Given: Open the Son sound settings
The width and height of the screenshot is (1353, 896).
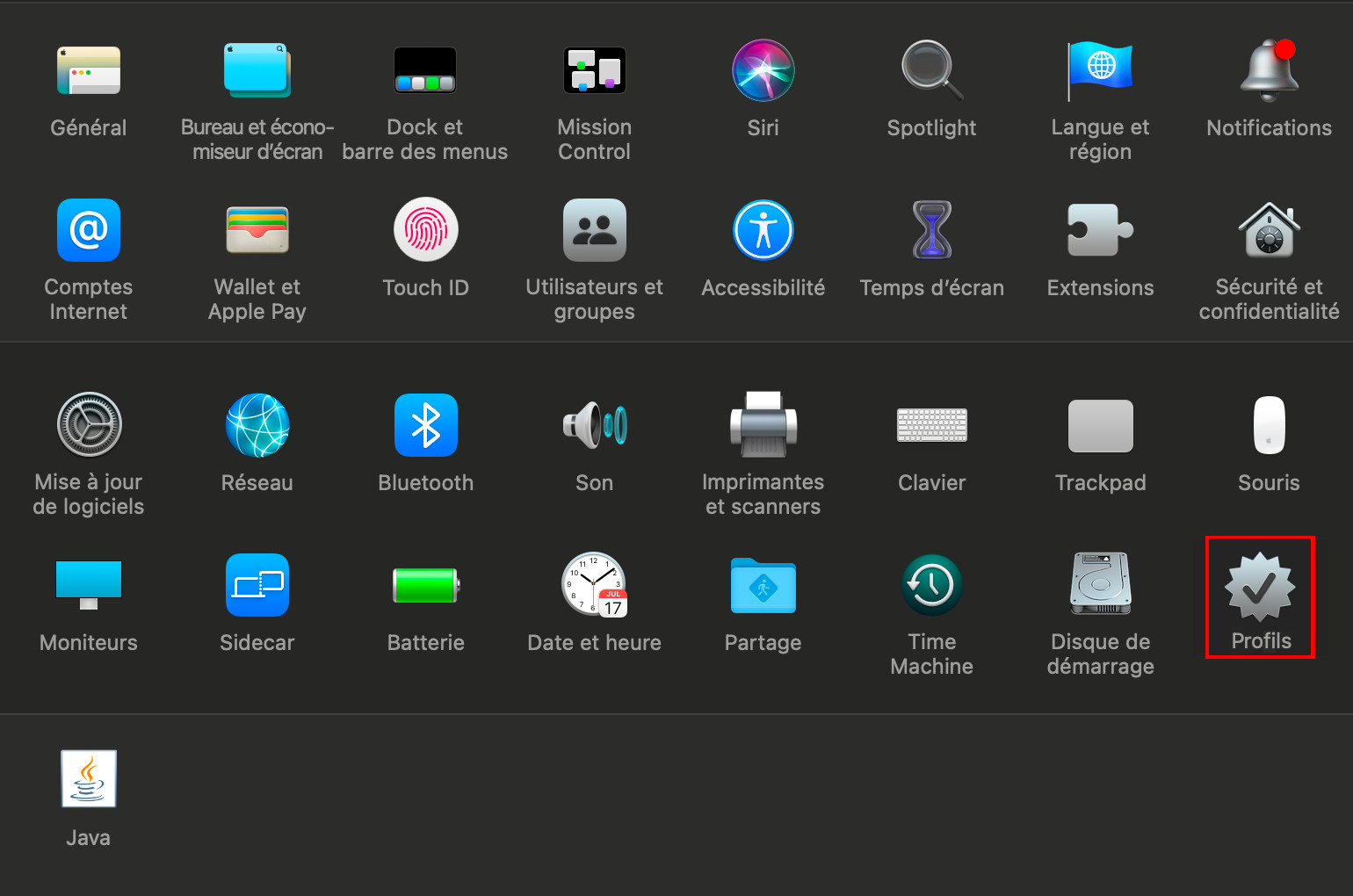Looking at the screenshot, I should click(x=594, y=426).
